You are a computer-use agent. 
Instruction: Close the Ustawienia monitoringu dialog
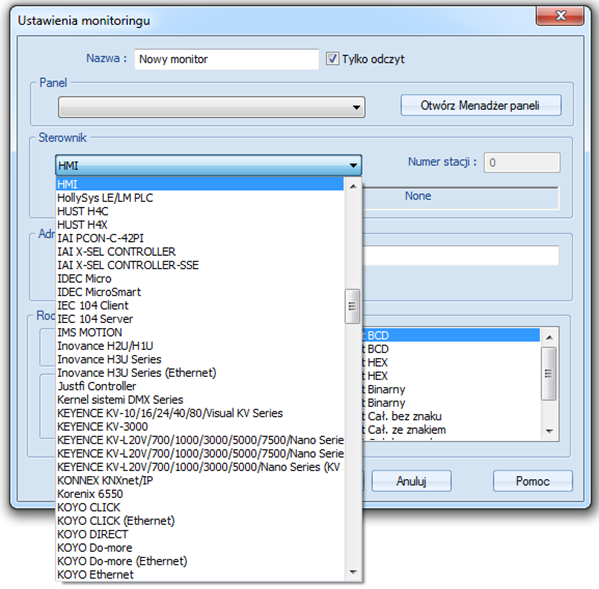pyautogui.click(x=560, y=15)
